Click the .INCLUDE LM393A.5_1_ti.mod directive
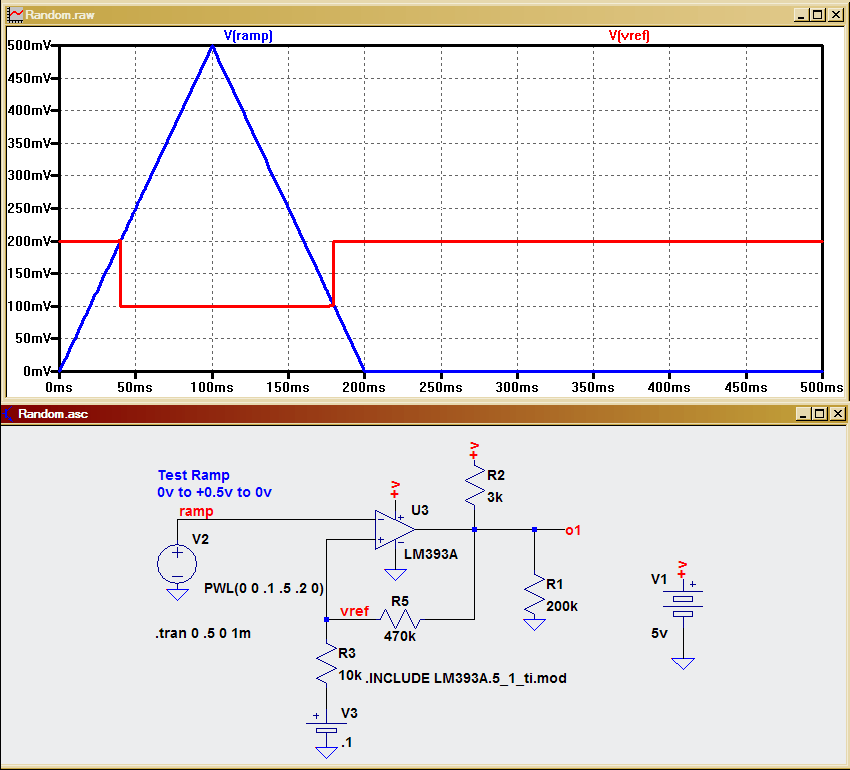 point(466,678)
